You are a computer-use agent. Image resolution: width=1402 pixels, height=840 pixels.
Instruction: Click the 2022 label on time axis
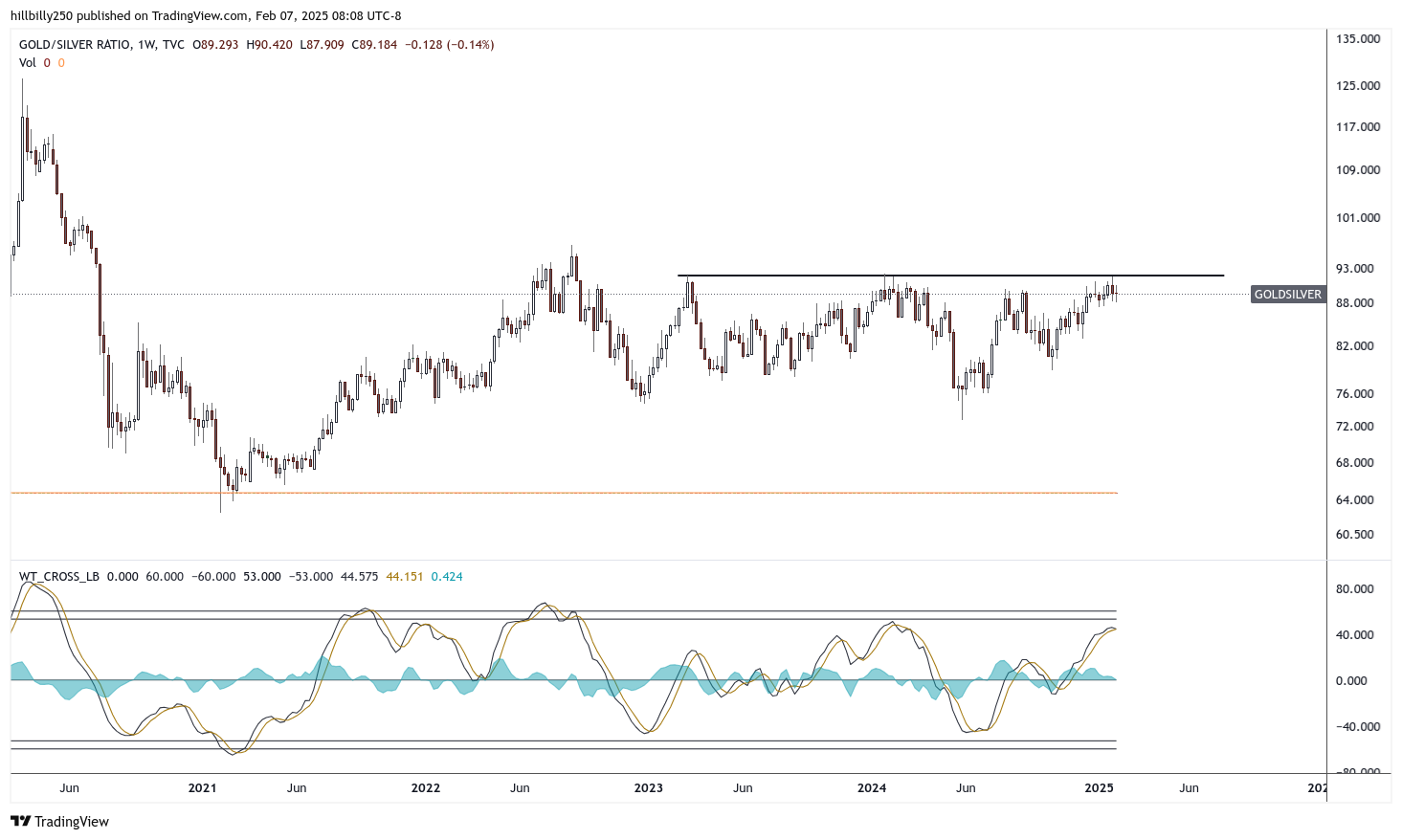(425, 788)
